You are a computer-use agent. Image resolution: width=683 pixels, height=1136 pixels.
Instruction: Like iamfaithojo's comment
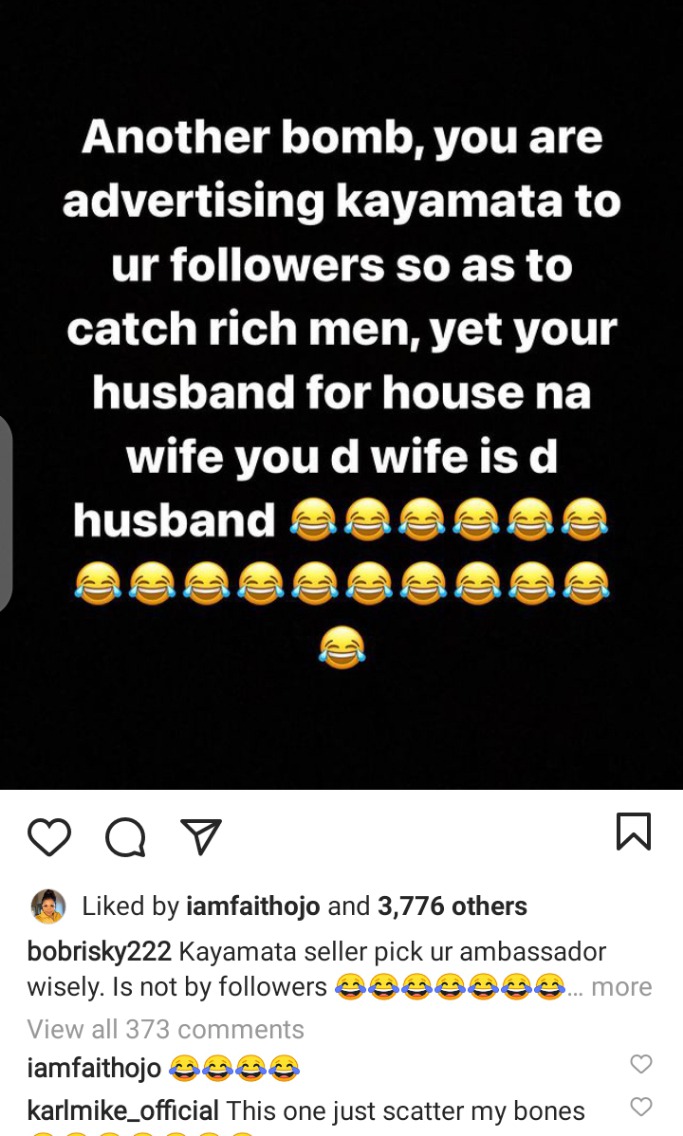641,1064
